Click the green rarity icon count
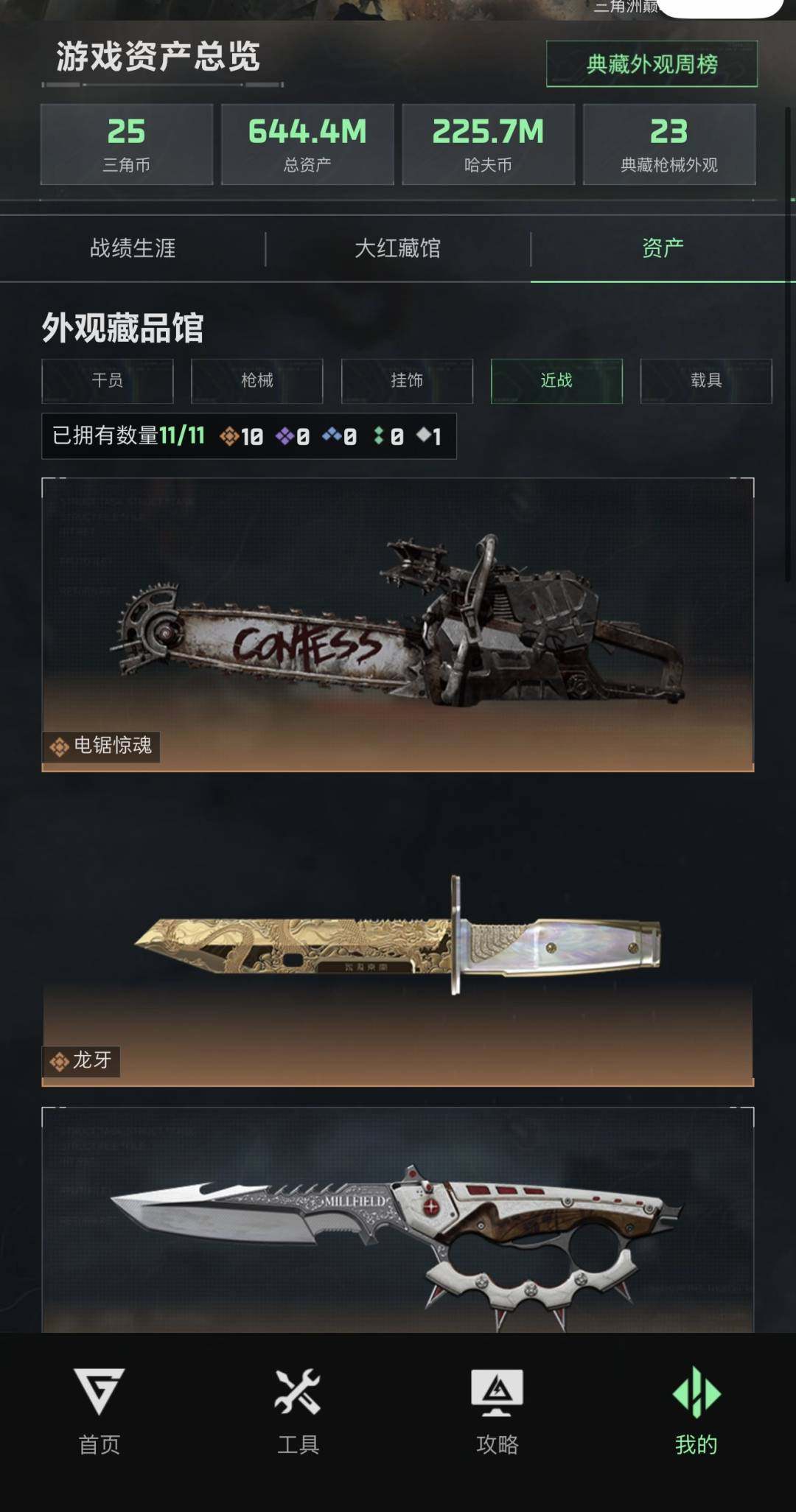This screenshot has height=1512, width=796. pos(388,436)
